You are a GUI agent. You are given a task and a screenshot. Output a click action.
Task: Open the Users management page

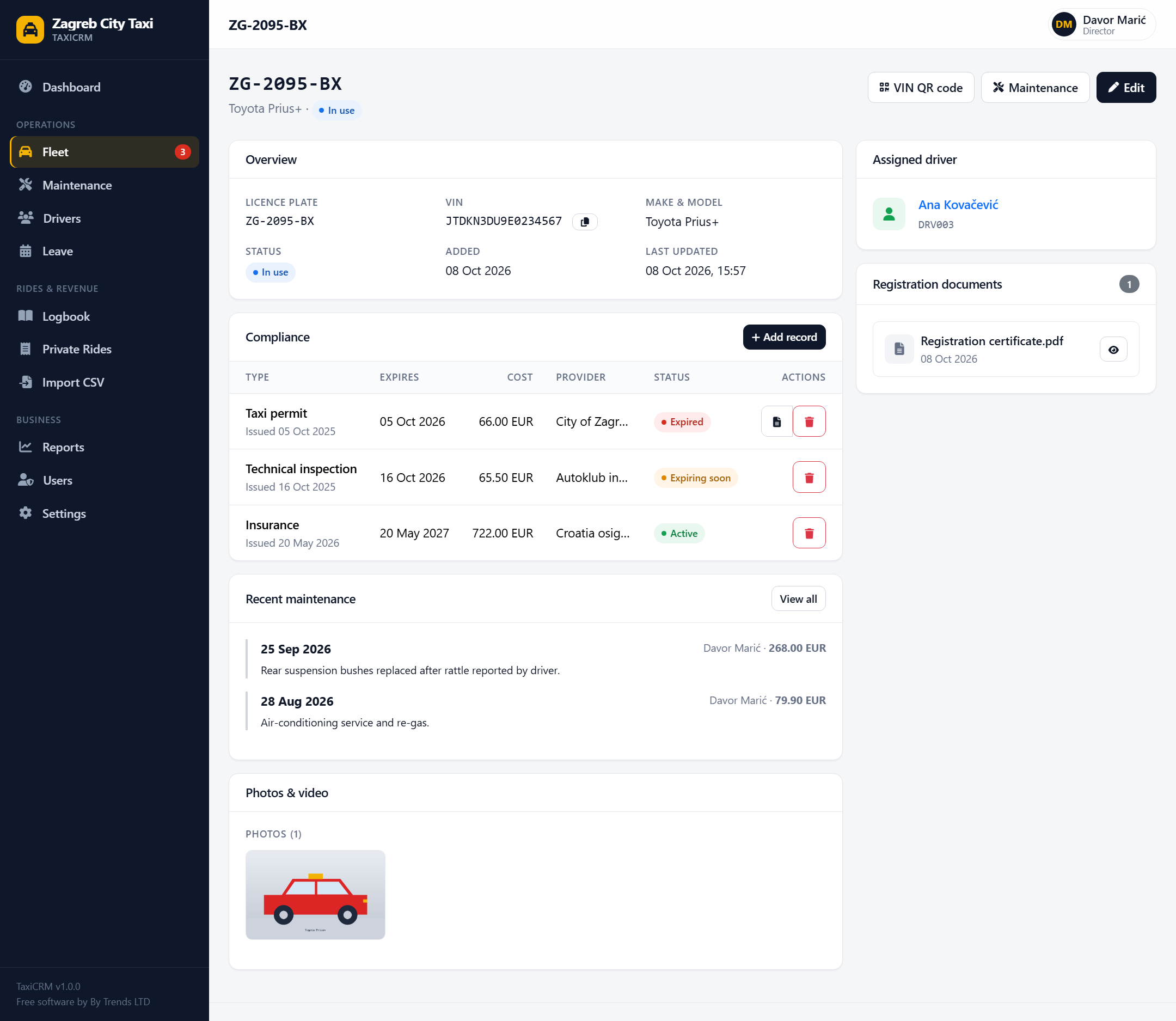105,480
